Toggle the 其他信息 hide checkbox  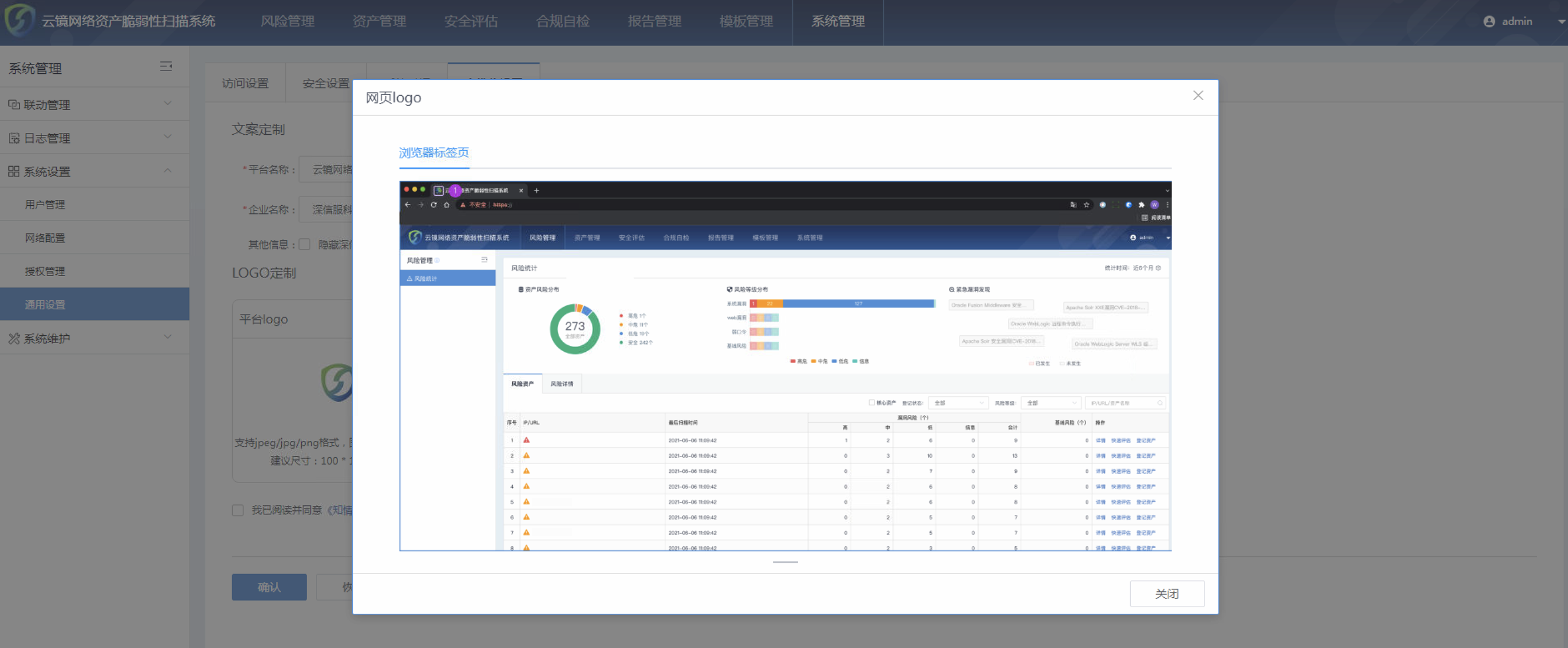coord(305,244)
